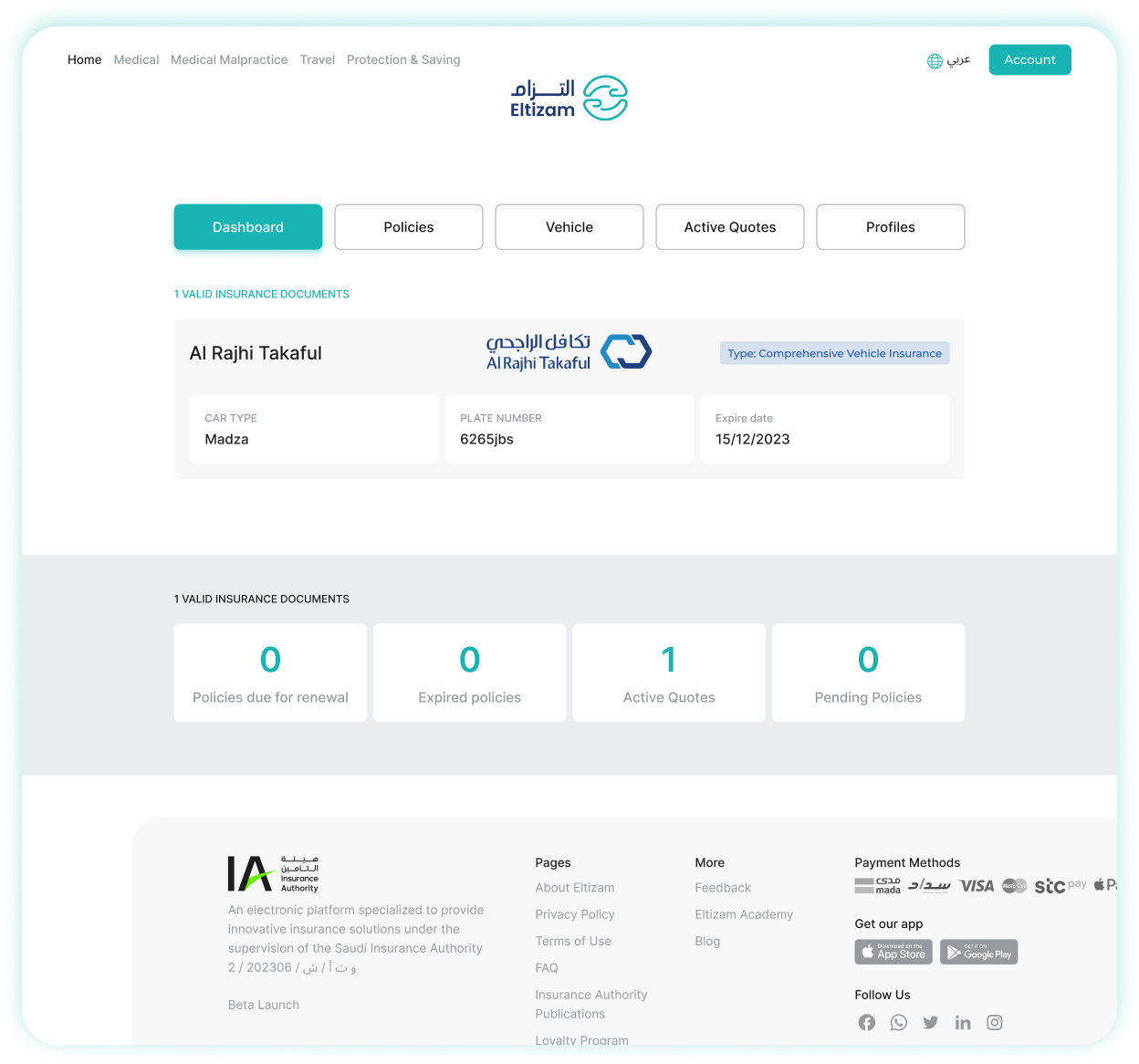Open the About Eltizam footer link
The image size is (1139, 1064).
point(575,888)
